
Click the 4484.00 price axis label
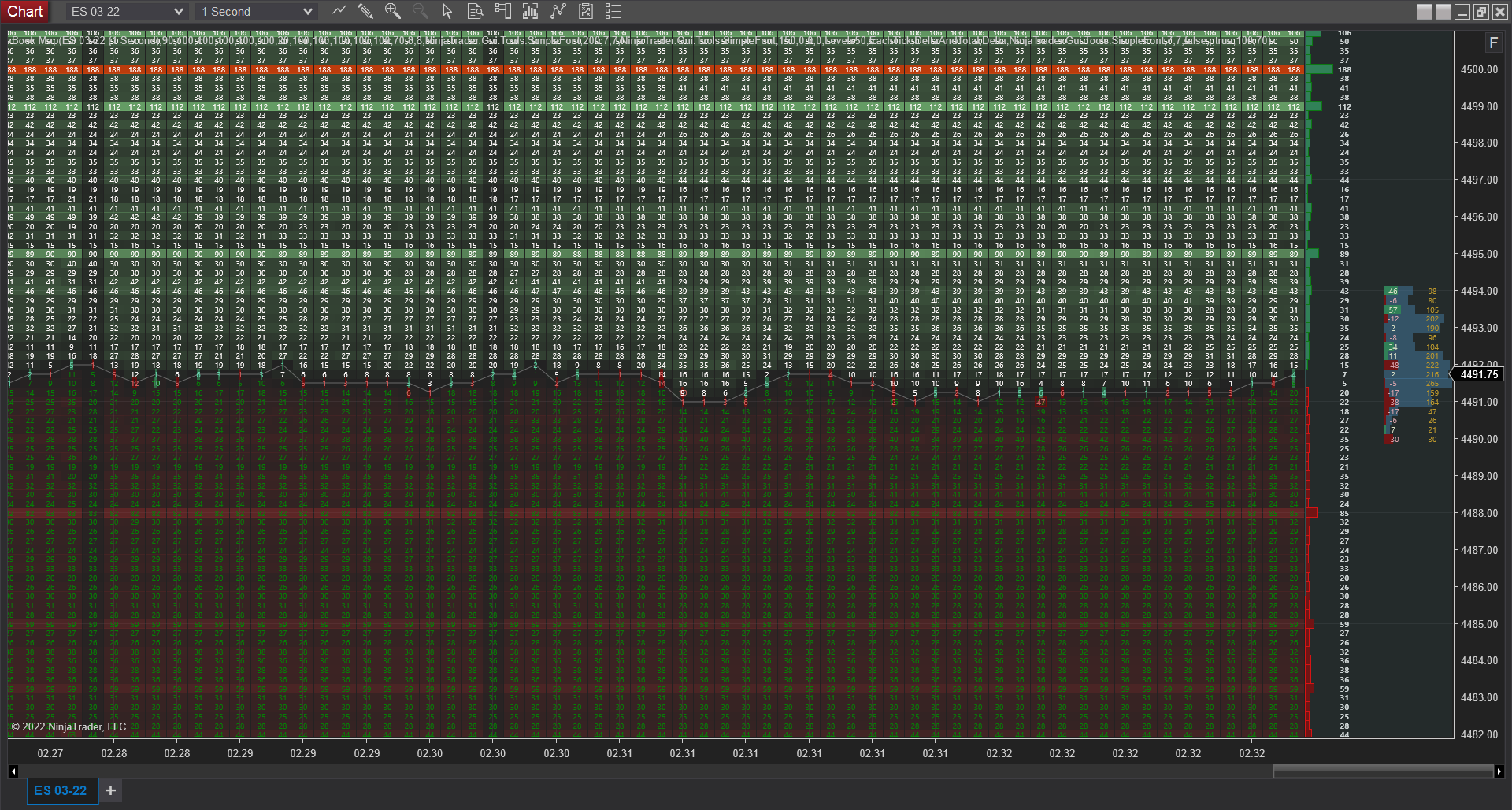pos(1479,660)
